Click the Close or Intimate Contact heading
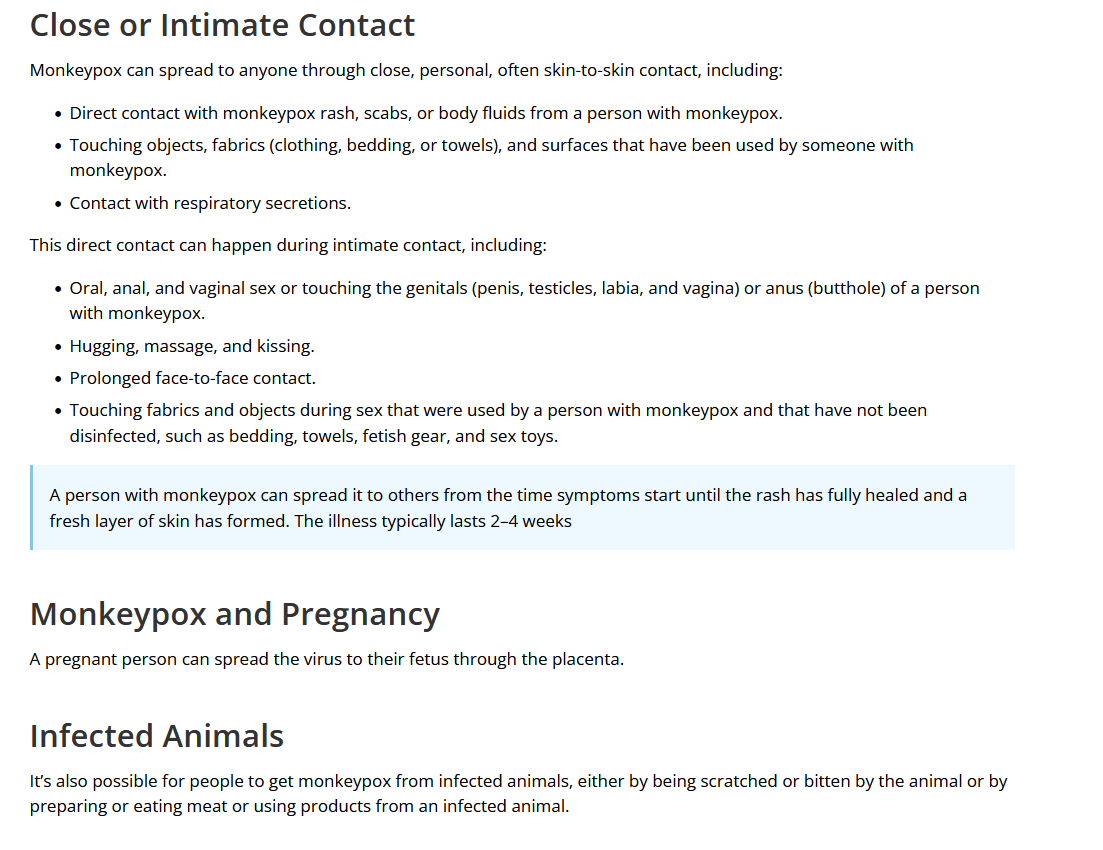 click(222, 25)
